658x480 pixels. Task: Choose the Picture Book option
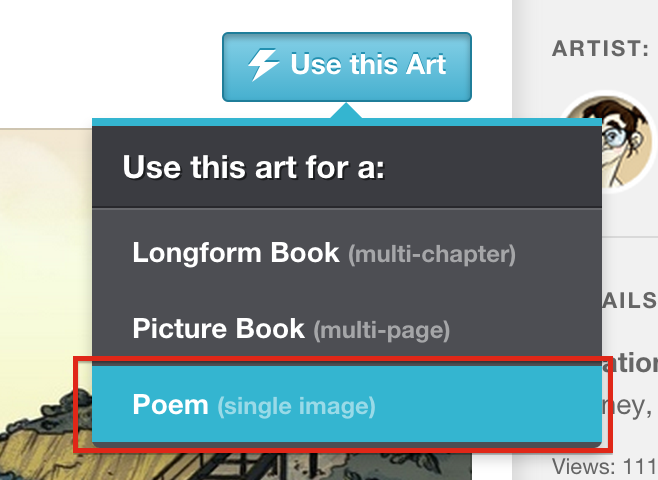point(347,329)
